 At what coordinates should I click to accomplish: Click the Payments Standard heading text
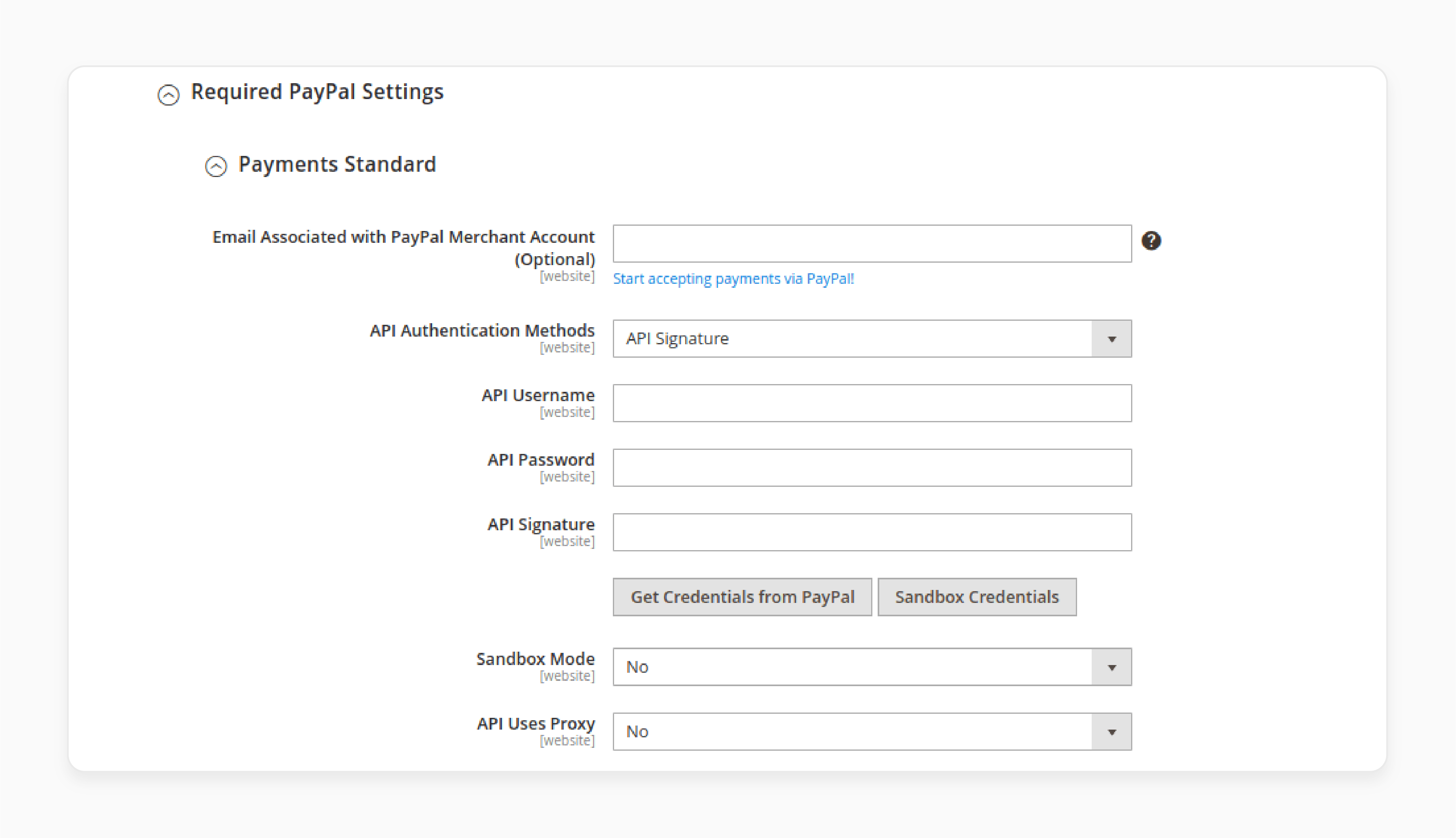[x=337, y=164]
